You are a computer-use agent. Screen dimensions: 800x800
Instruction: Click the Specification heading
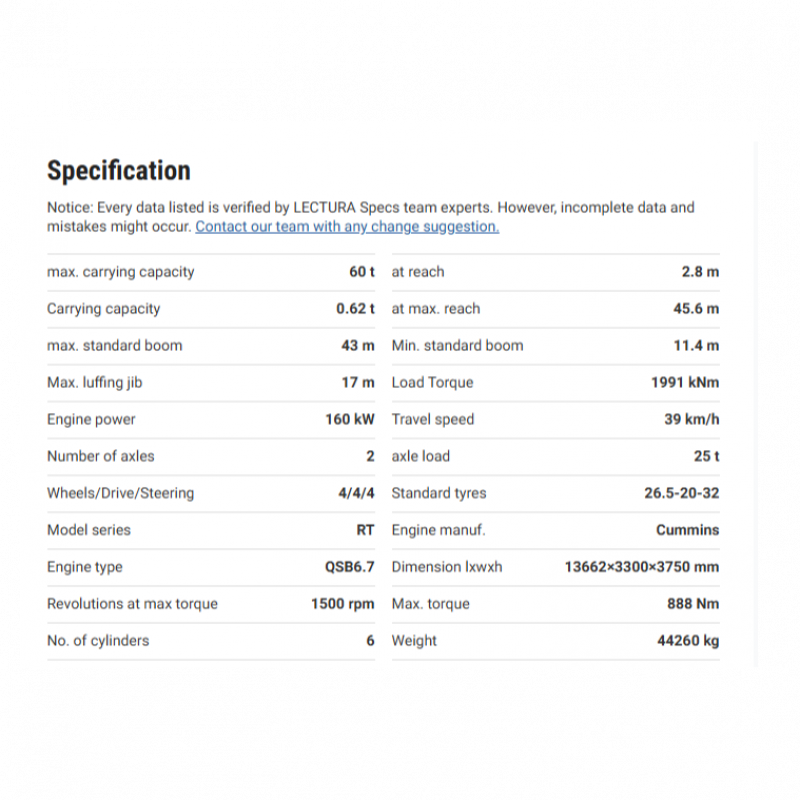pos(119,171)
